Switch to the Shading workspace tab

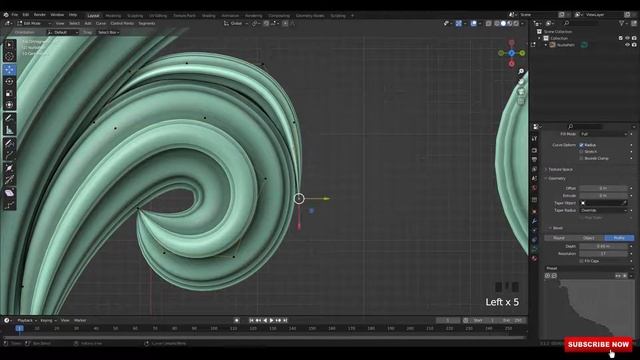(x=209, y=16)
